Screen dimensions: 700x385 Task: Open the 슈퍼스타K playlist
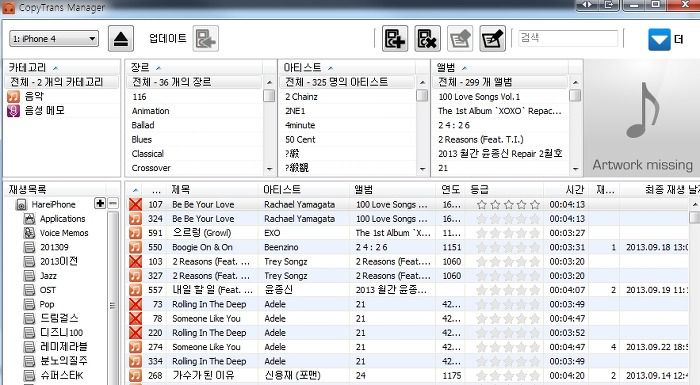(62, 376)
